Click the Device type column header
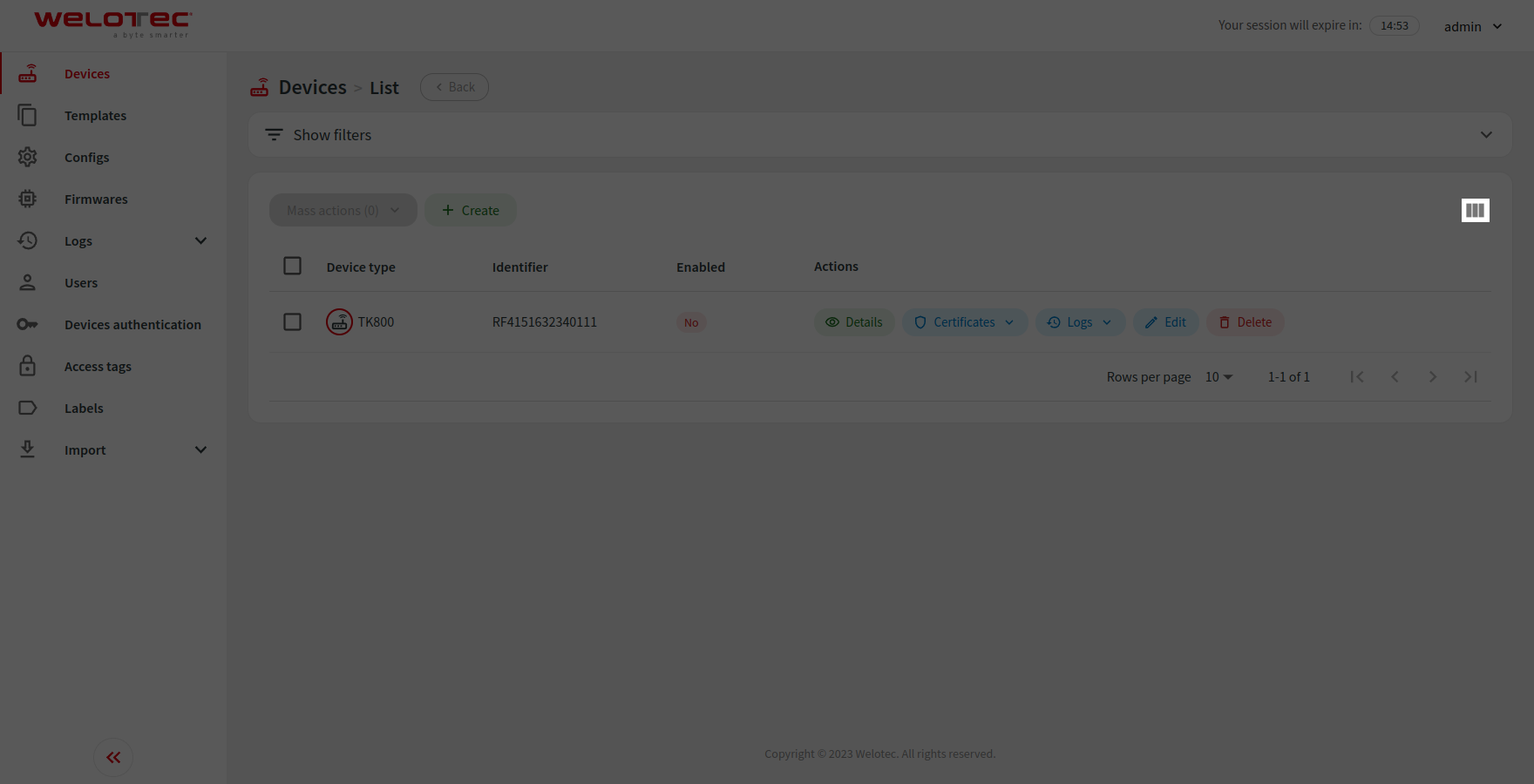Screen dimensions: 1534x784 click(x=361, y=267)
